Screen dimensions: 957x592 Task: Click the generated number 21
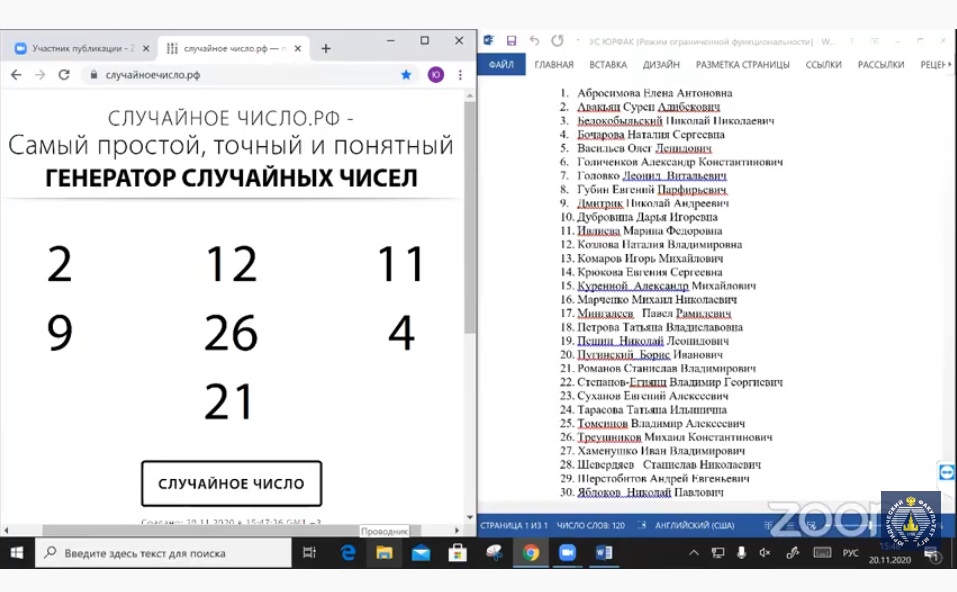(x=229, y=402)
